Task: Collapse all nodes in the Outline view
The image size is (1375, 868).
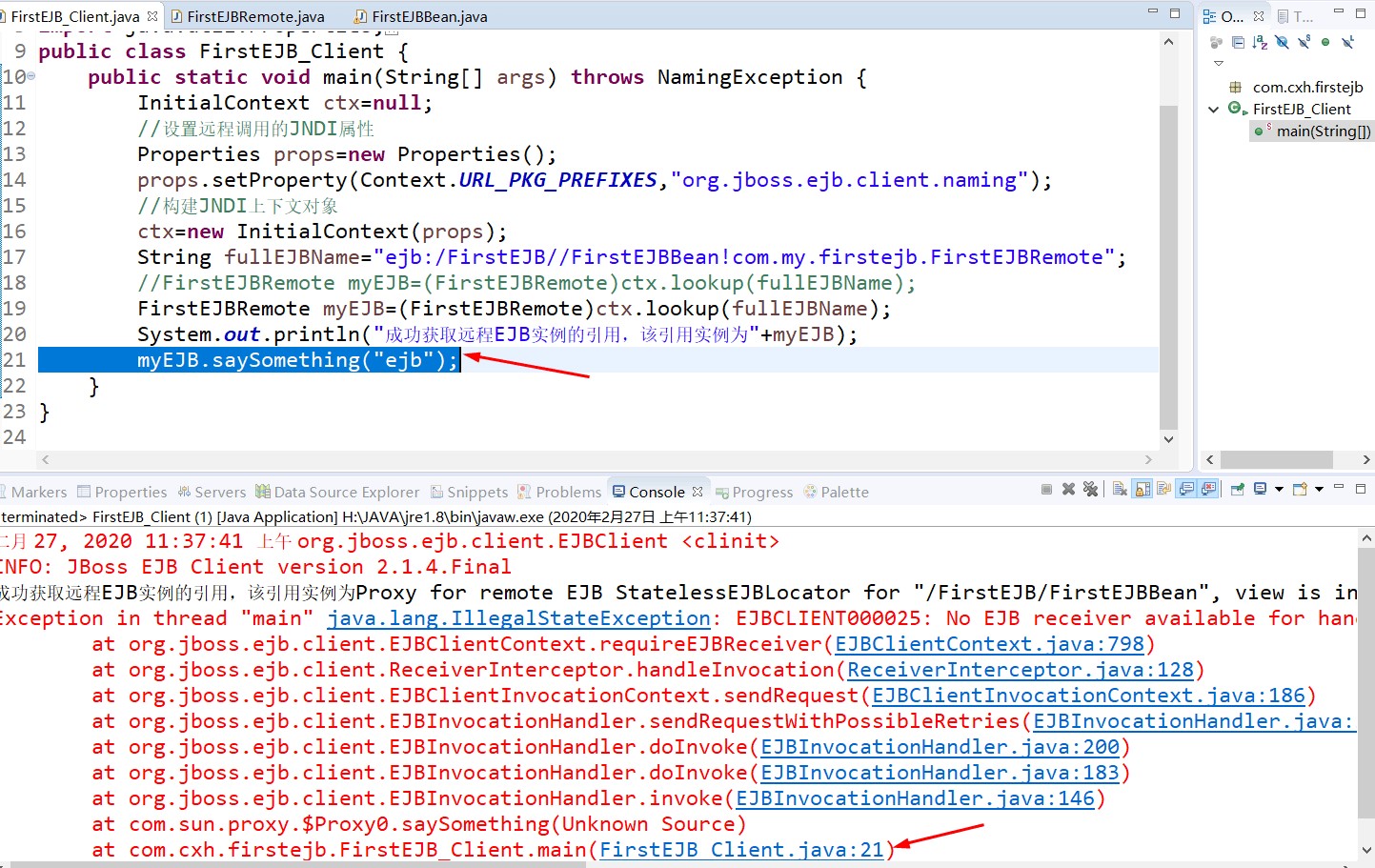Action: 1238,42
